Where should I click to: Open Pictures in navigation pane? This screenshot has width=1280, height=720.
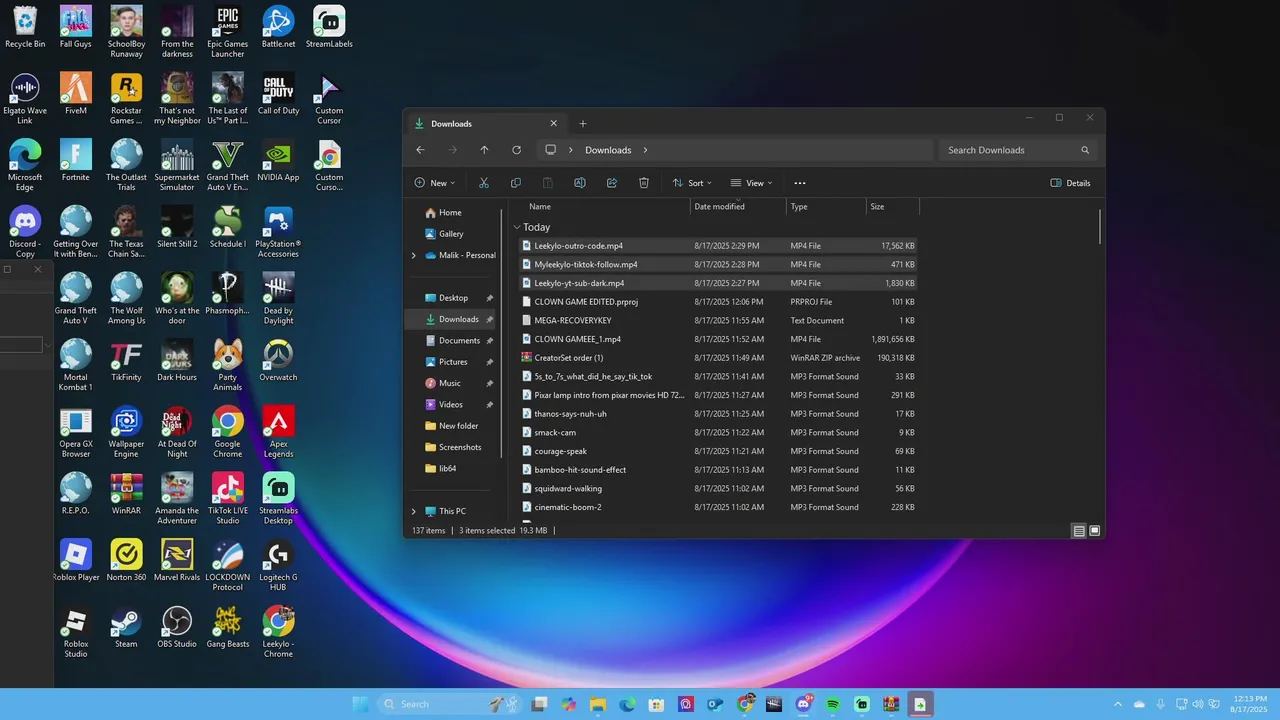click(453, 362)
